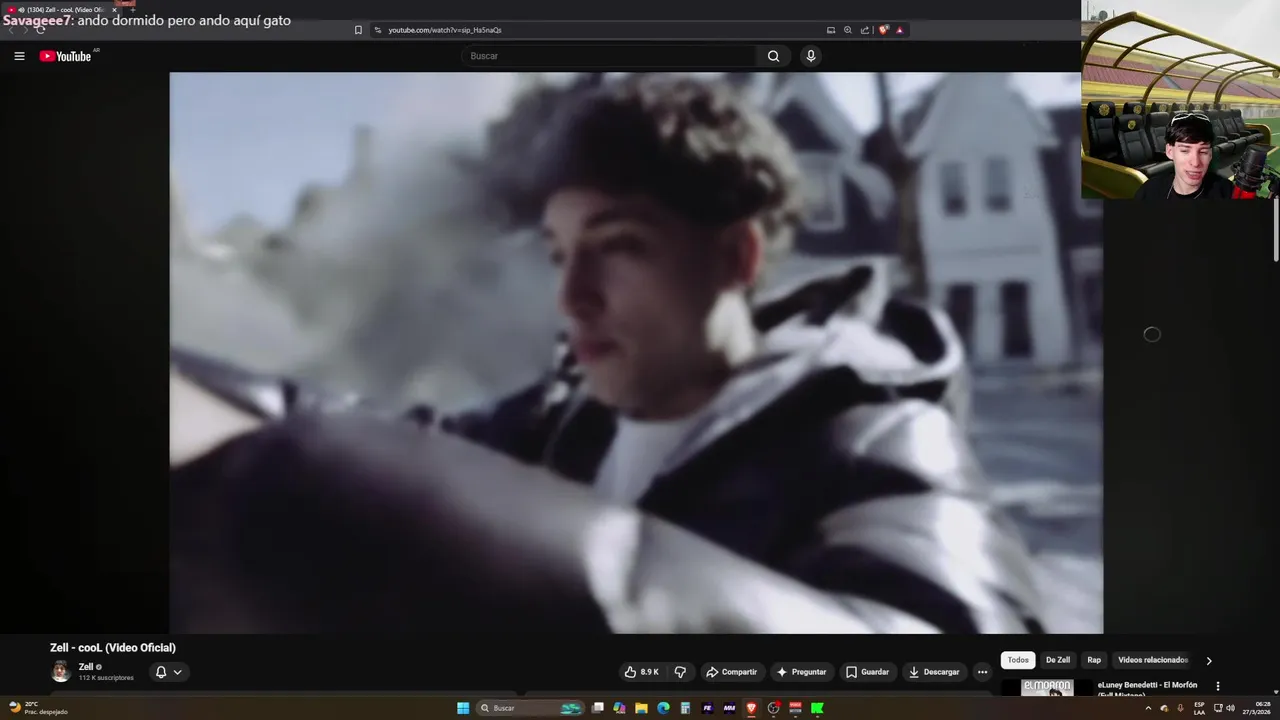Click the Windows taskbar search box
The height and width of the screenshot is (720, 1280).
[x=530, y=708]
